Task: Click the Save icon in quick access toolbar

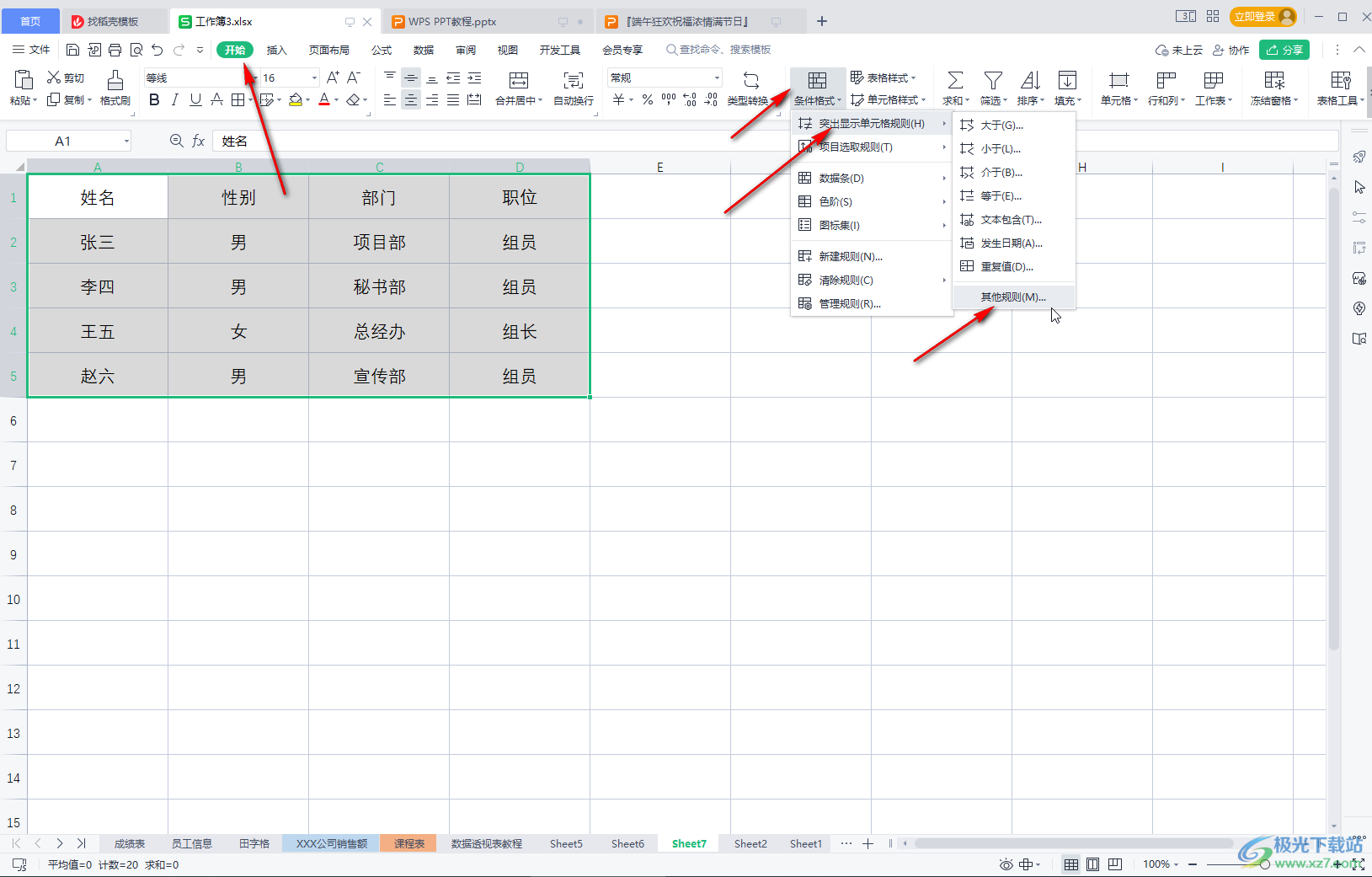Action: click(x=73, y=51)
